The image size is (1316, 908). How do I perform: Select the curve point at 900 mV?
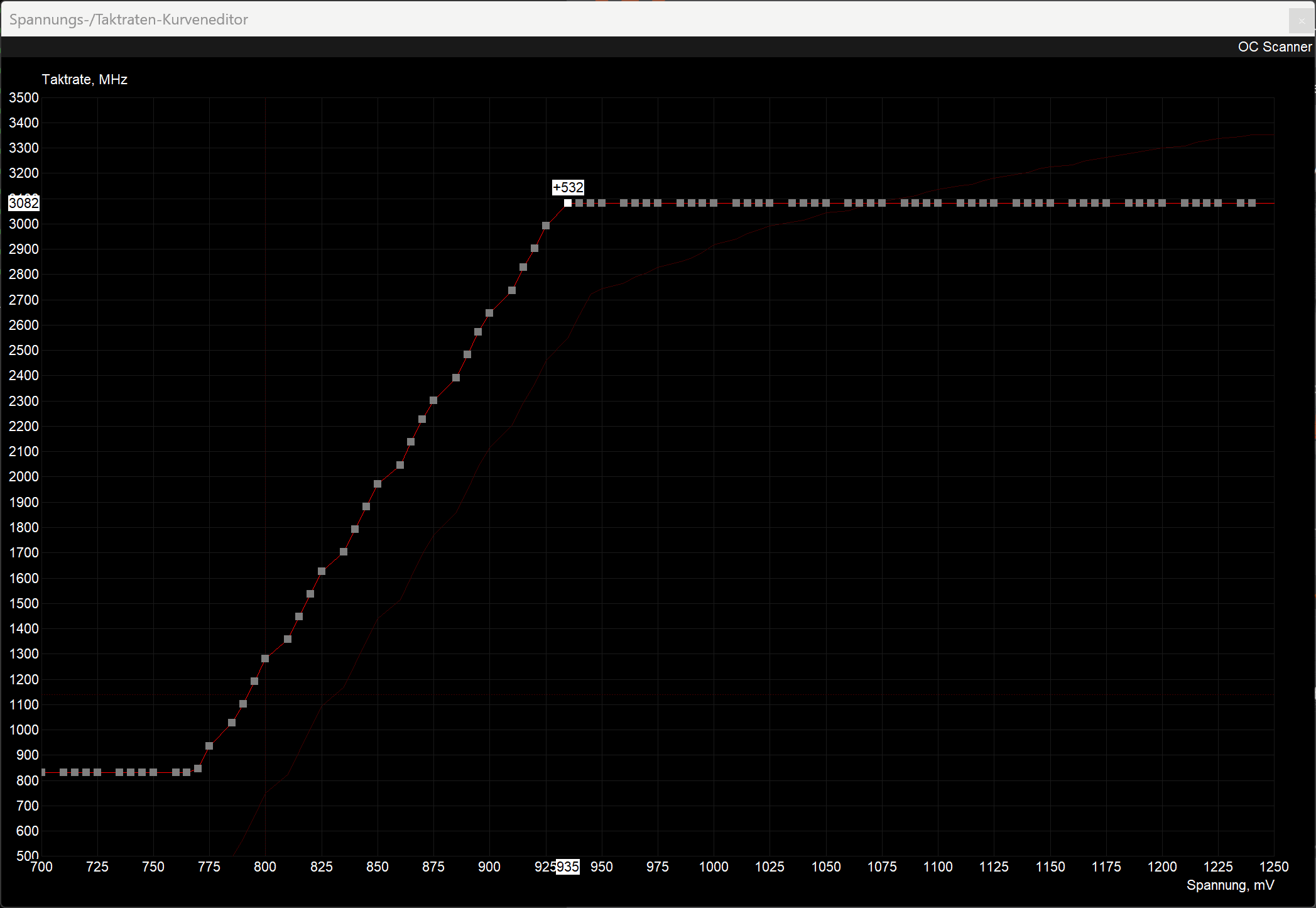pos(489,313)
